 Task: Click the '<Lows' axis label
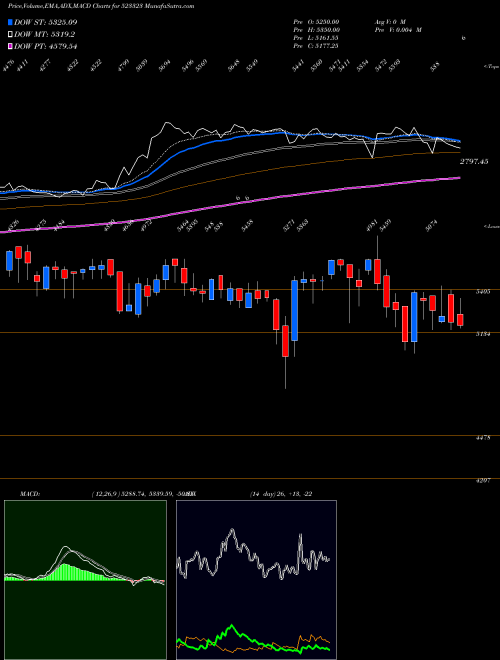tap(491, 226)
